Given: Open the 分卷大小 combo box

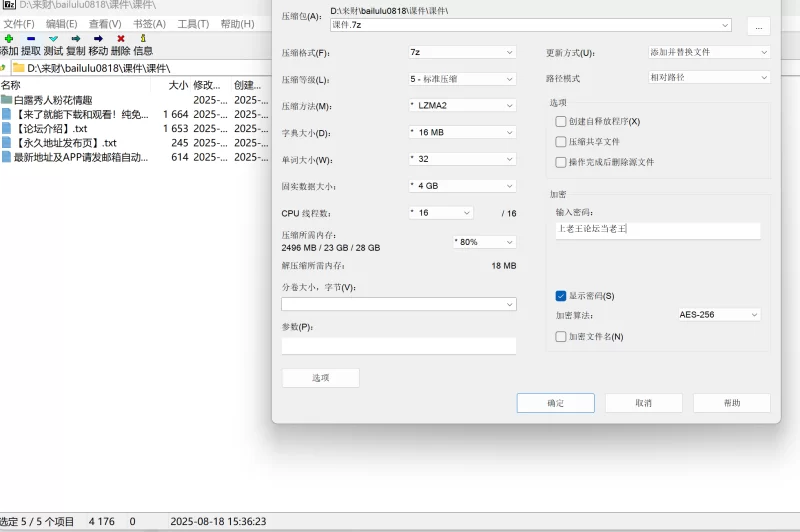Looking at the screenshot, I should click(398, 305).
